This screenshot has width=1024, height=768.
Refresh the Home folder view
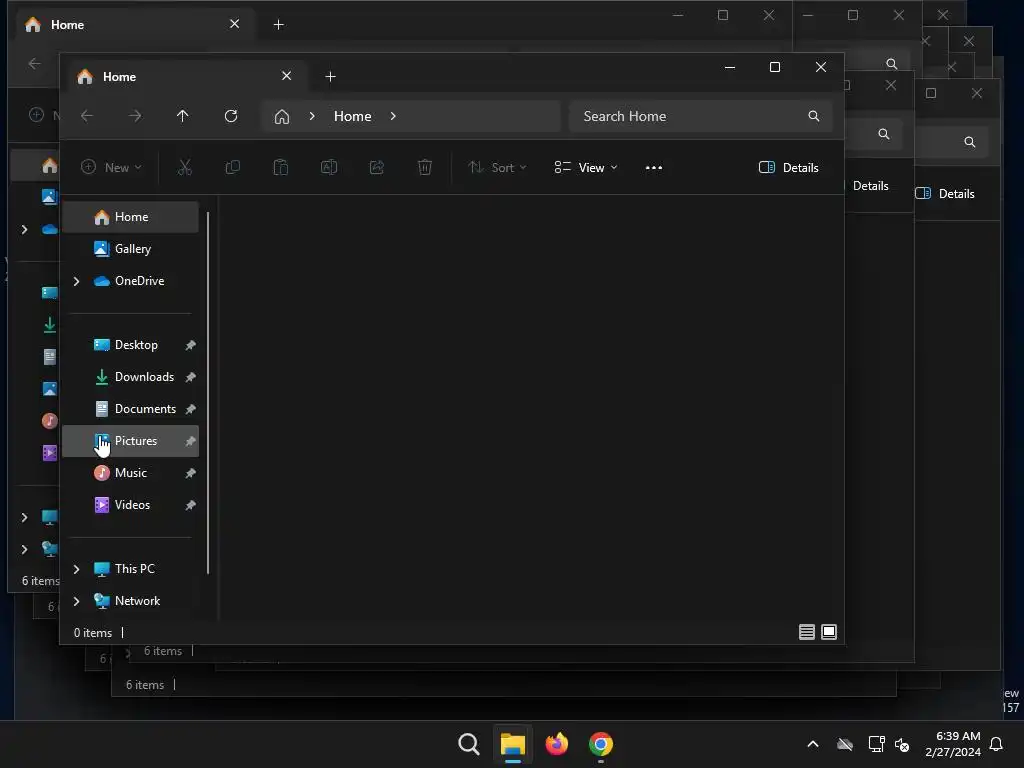[231, 116]
